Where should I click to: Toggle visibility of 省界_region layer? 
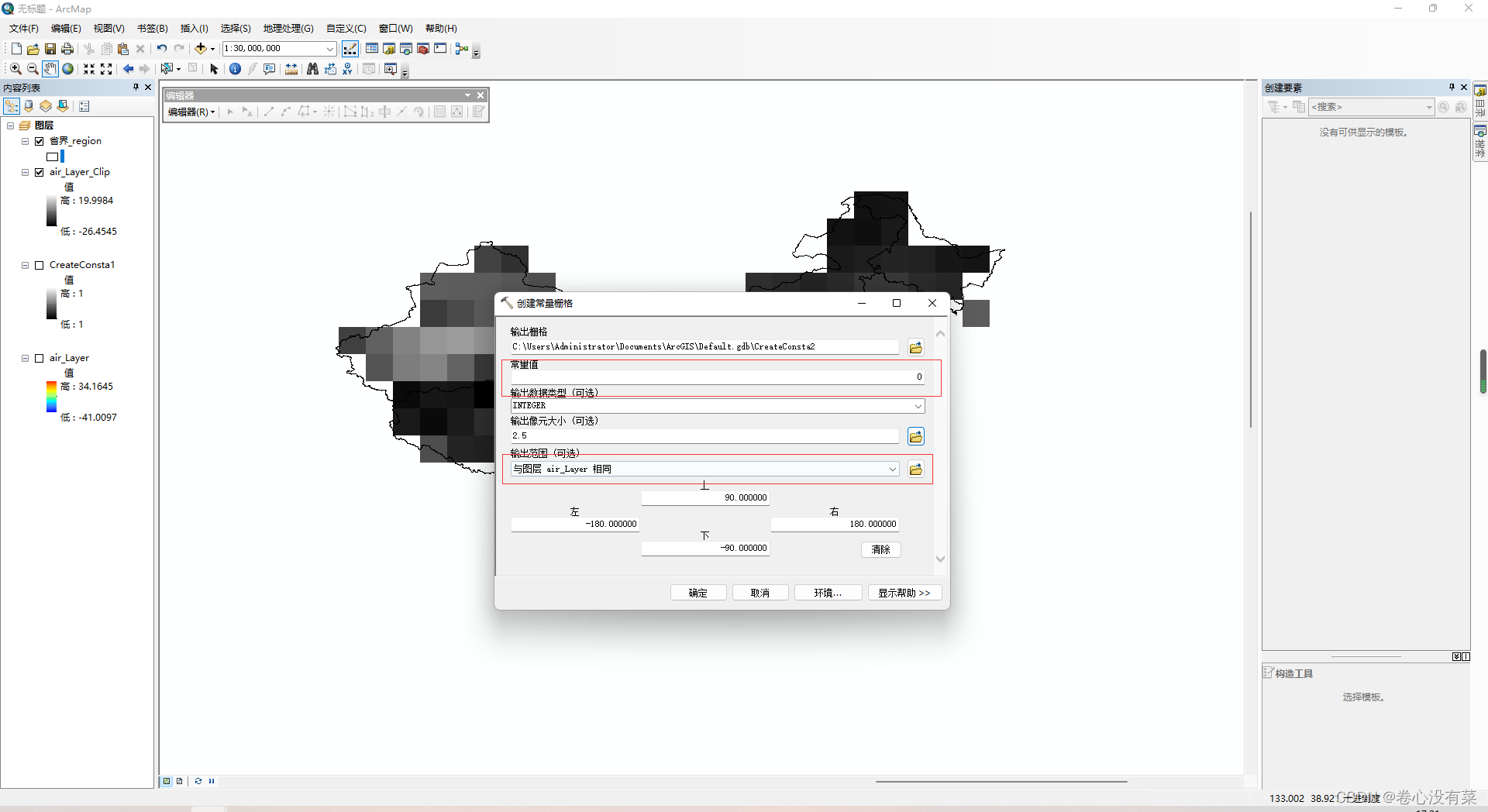pos(39,141)
